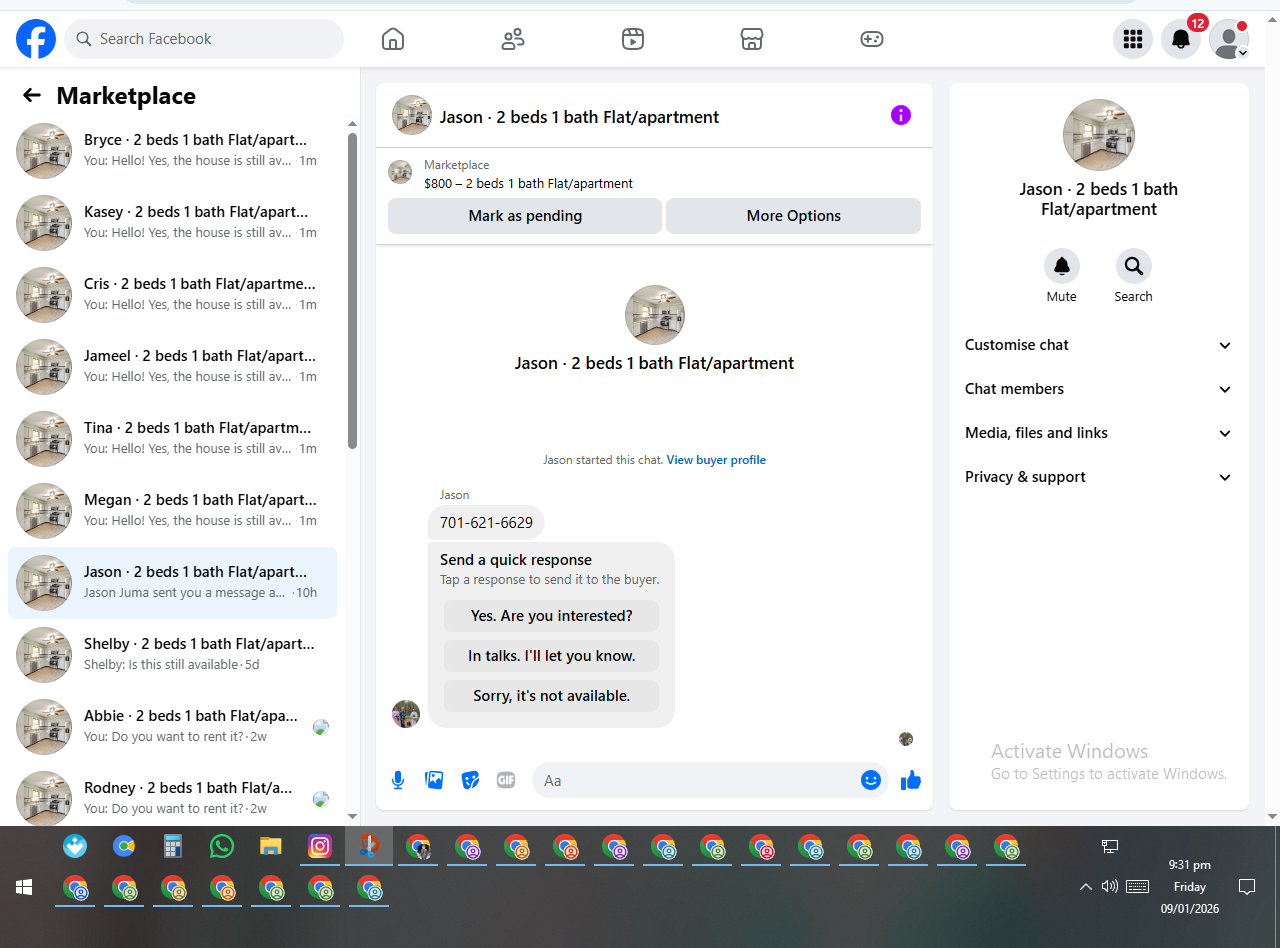The height and width of the screenshot is (948, 1280).
Task: Open Megan conversation in list
Action: [x=172, y=511]
